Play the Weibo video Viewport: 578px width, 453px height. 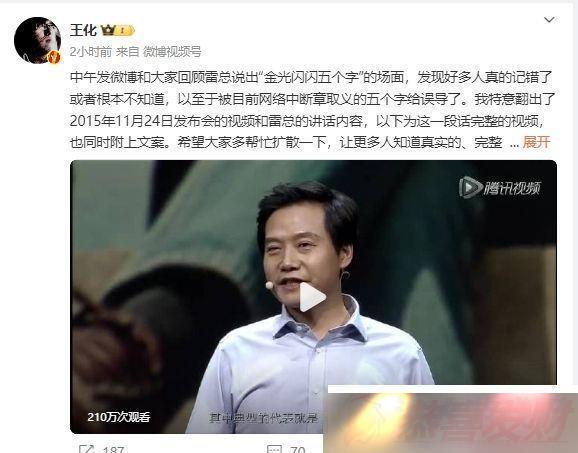coord(312,297)
